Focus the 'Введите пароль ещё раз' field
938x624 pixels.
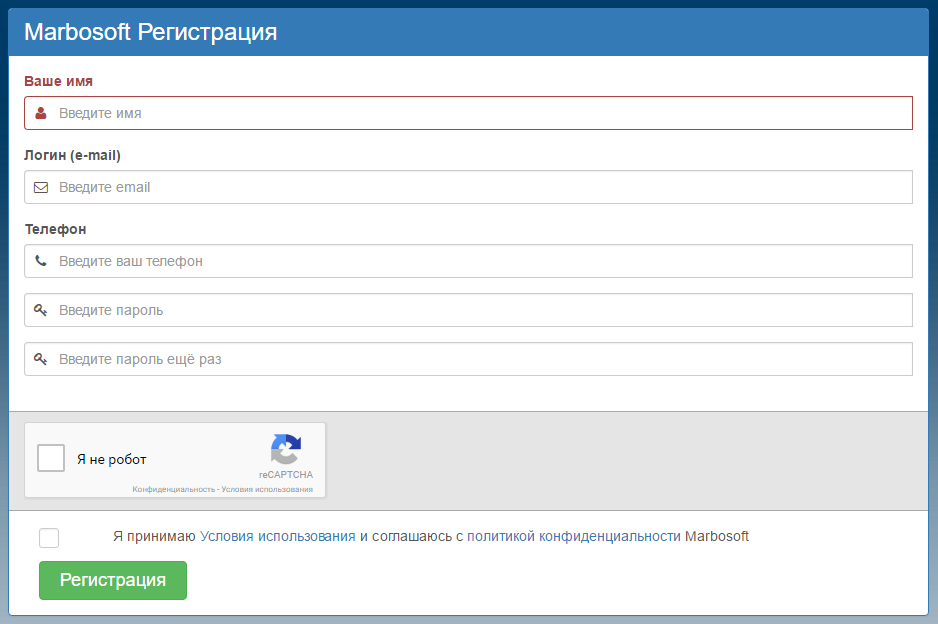pos(468,359)
